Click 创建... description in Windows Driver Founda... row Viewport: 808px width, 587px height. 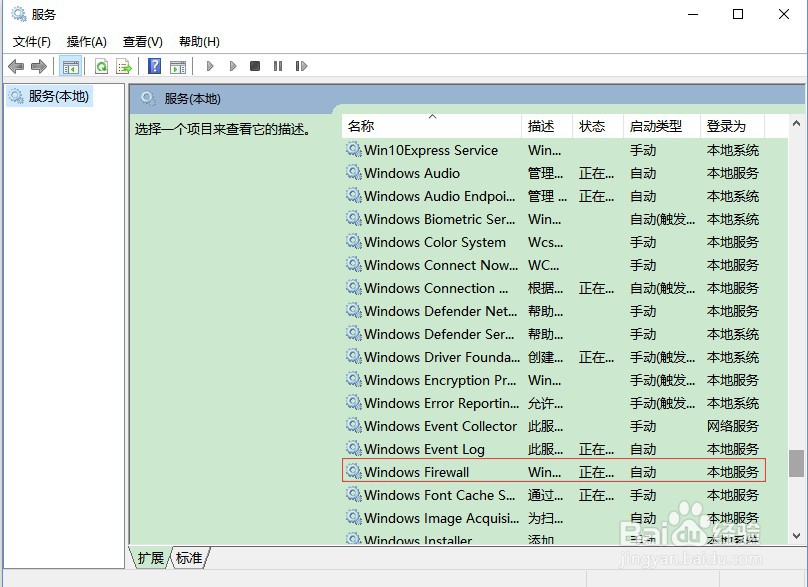point(546,357)
